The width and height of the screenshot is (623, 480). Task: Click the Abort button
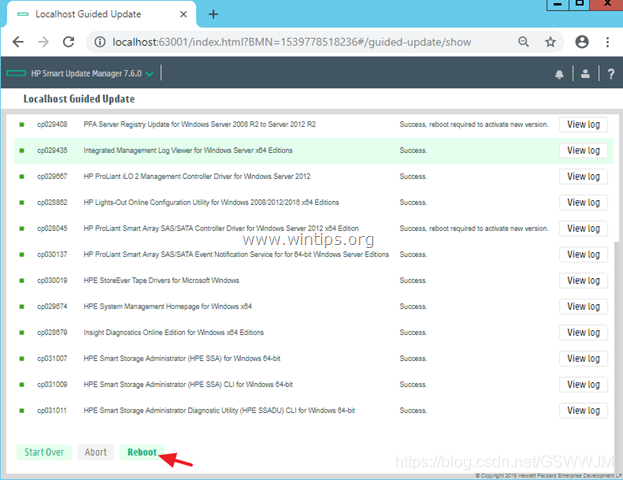96,452
